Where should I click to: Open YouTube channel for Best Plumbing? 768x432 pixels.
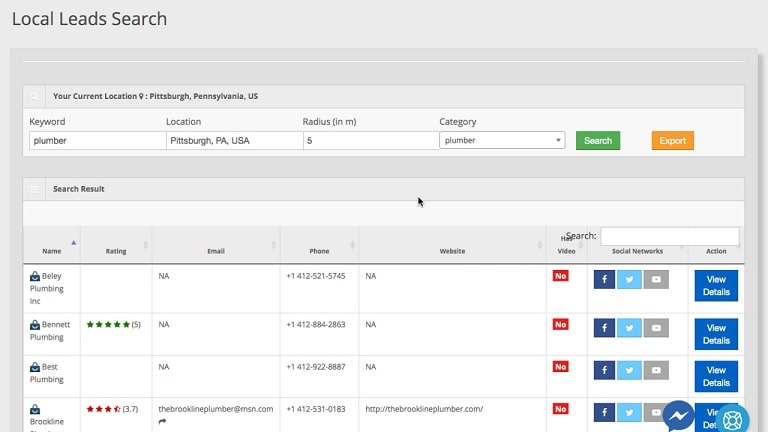point(656,371)
